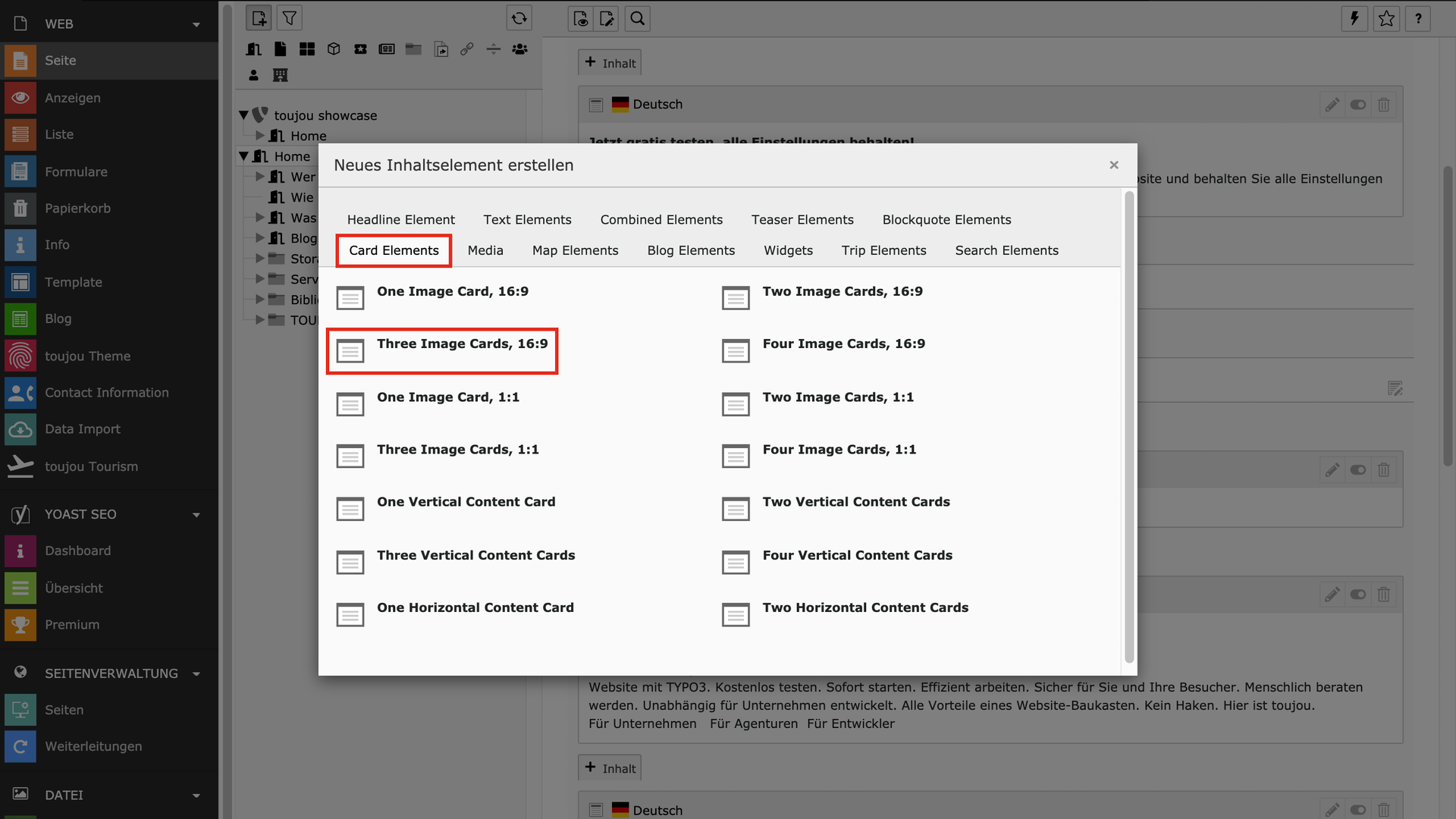Refresh the page tree
This screenshot has width=1456, height=819.
coord(519,18)
